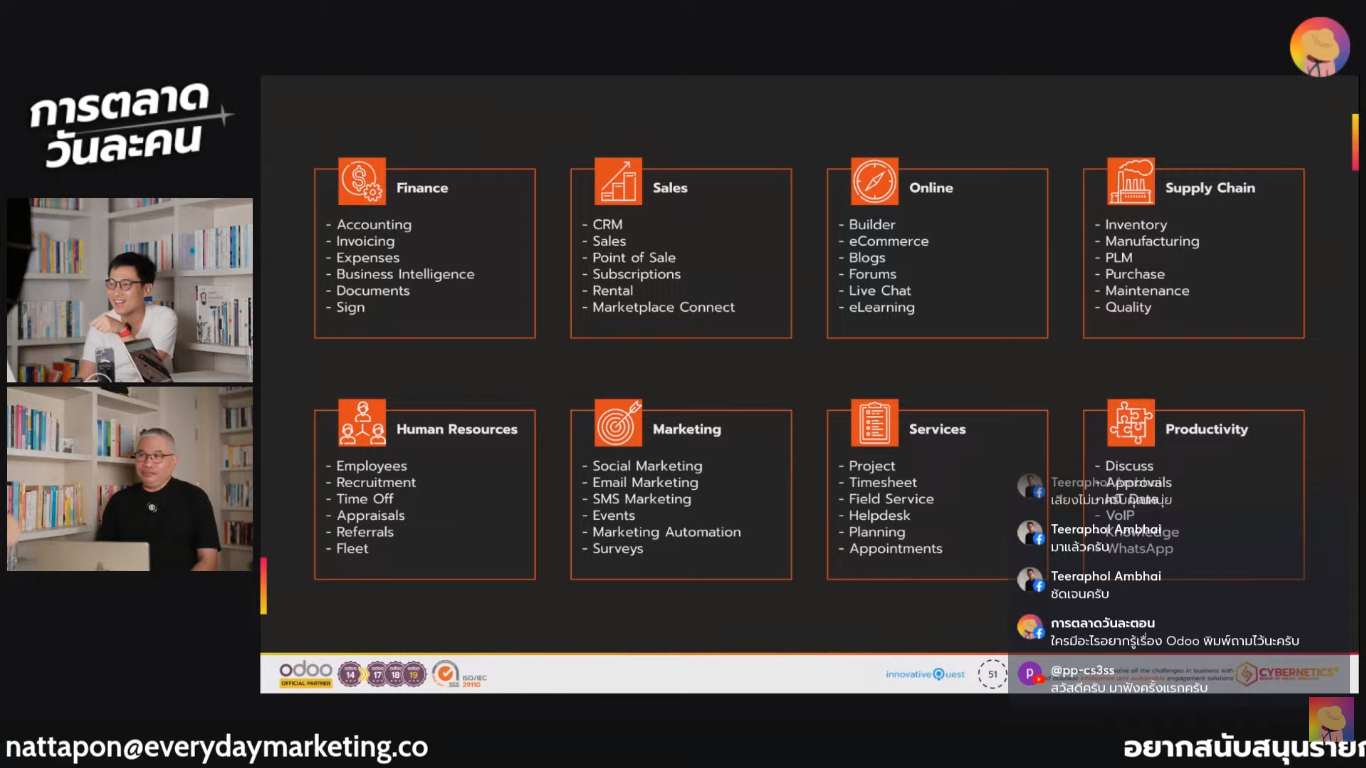Screen dimensions: 1366x768
Task: Click the Finance dollar-gear icon
Action: pos(361,181)
